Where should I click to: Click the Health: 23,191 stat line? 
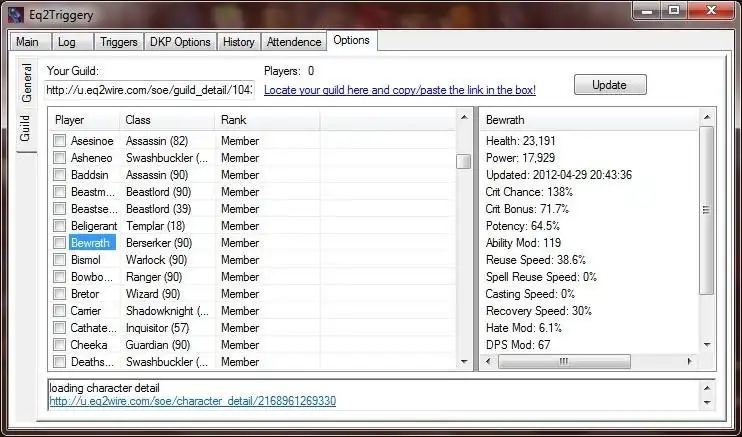pyautogui.click(x=521, y=141)
